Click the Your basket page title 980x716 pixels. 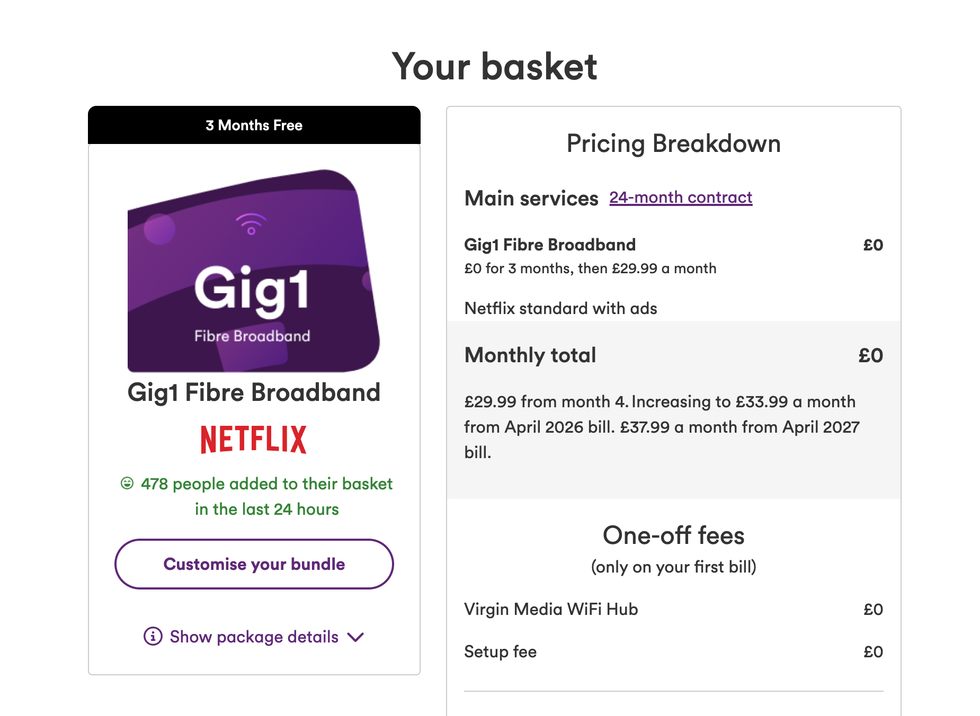(494, 66)
